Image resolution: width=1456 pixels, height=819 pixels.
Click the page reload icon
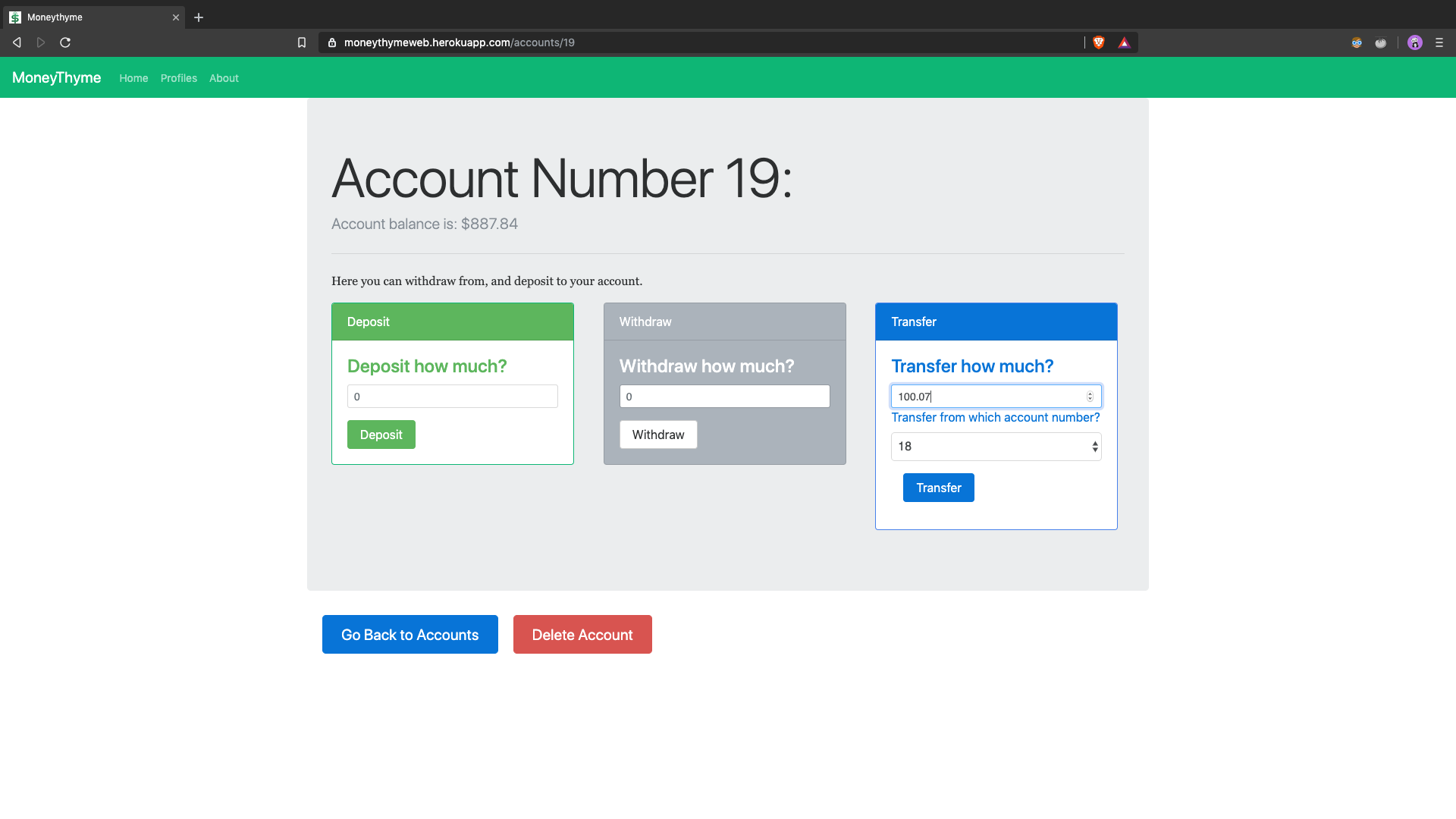pyautogui.click(x=65, y=42)
